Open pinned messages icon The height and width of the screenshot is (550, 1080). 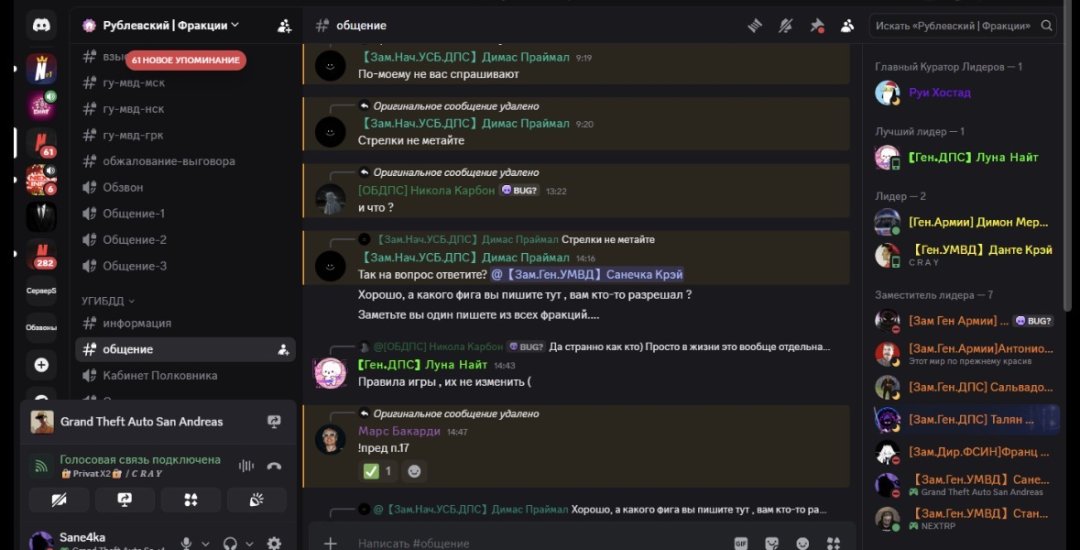(817, 25)
